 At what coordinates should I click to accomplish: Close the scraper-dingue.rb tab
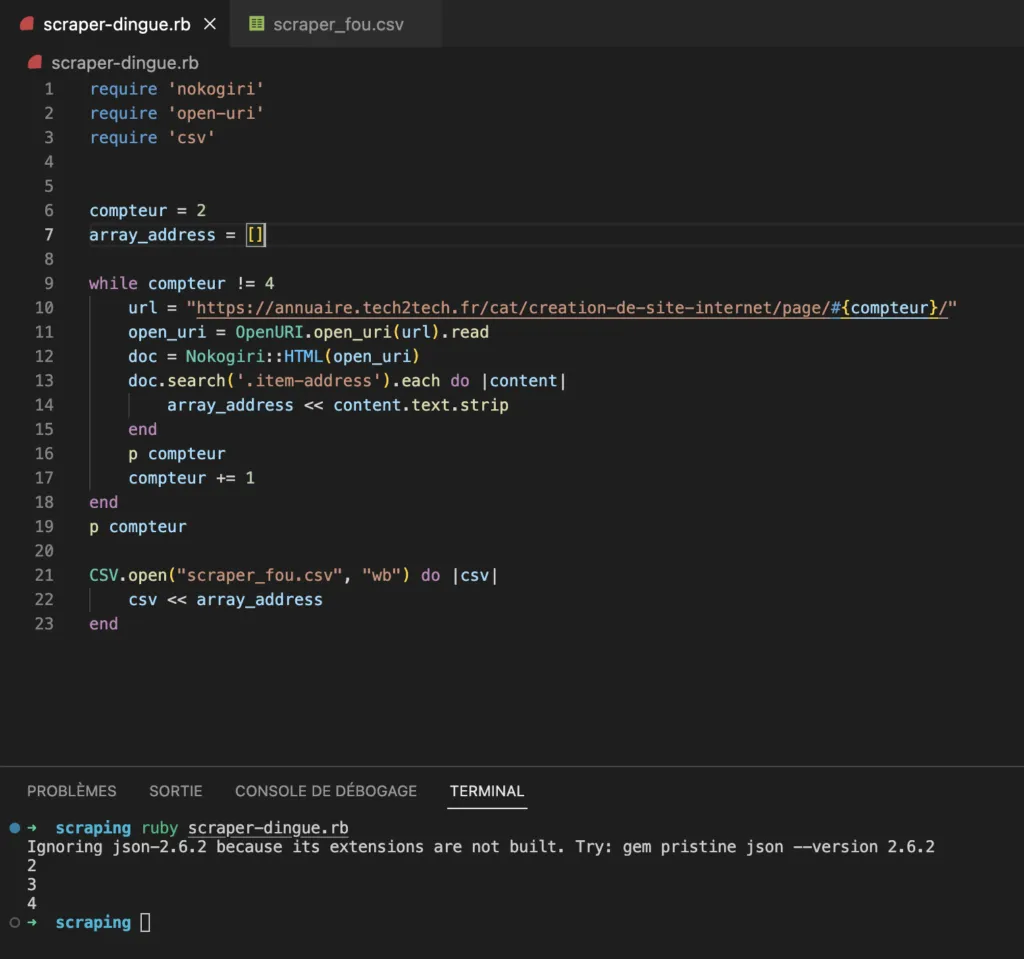[210, 24]
